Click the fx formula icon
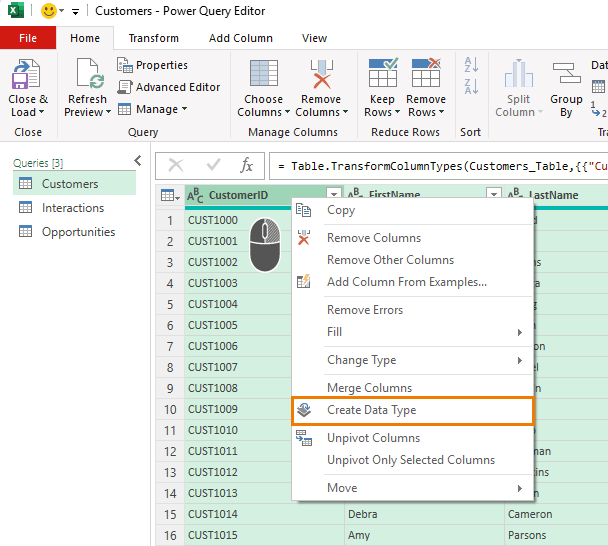Viewport: 608px width, 546px height. 246,166
